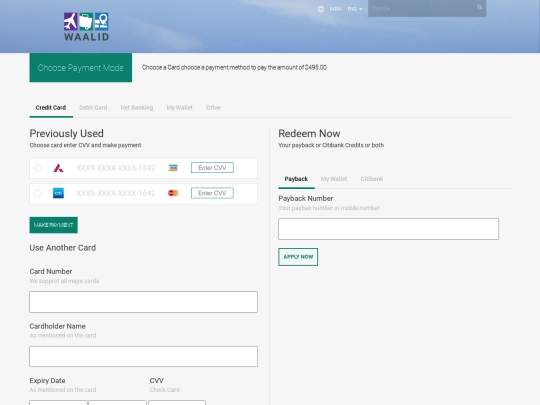Click the Choose Payment Mode banner
Image resolution: width=540 pixels, height=405 pixels.
(x=81, y=68)
